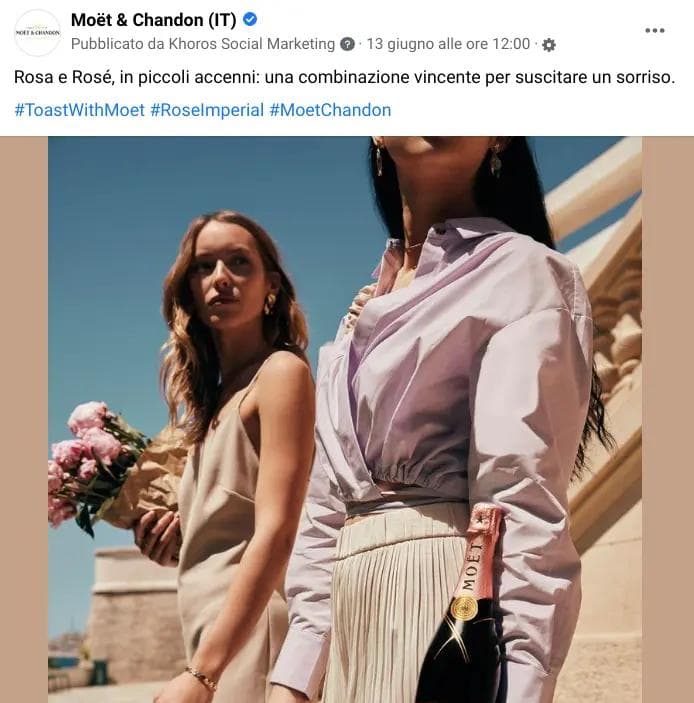Open the gear audience settings icon

point(549,45)
